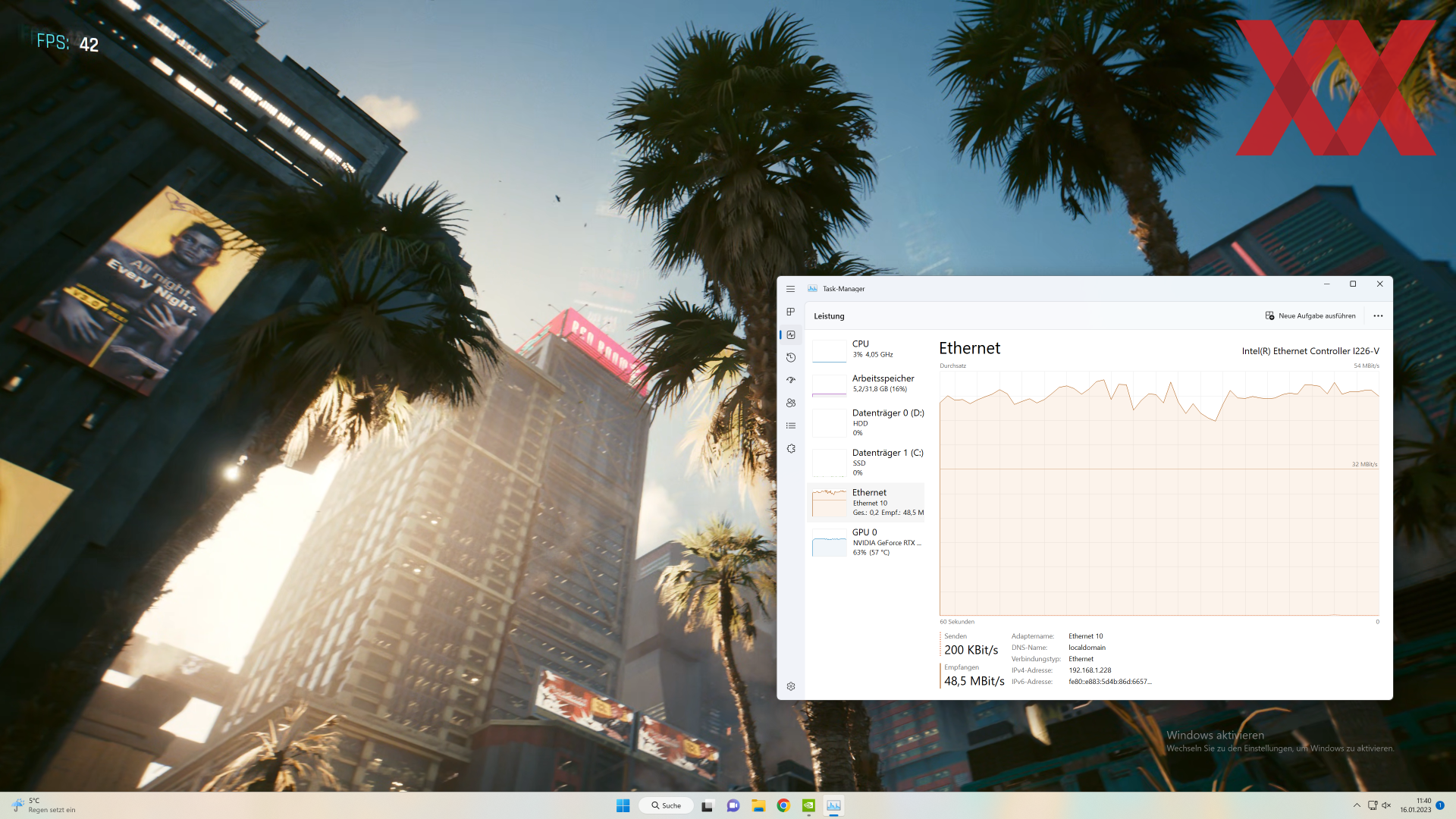Open Task Manager settings gear
Screen dimensions: 1456x819
pos(791,686)
